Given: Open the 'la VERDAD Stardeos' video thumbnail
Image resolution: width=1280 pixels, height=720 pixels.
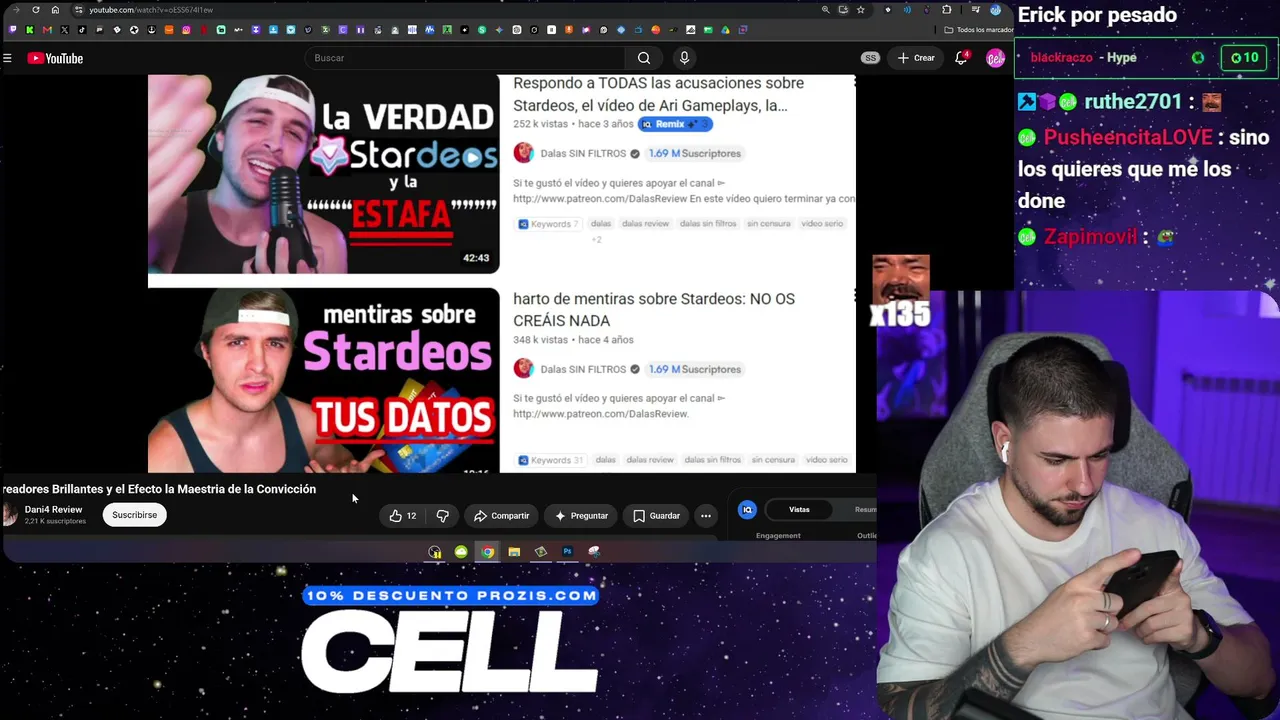Looking at the screenshot, I should pyautogui.click(x=323, y=174).
